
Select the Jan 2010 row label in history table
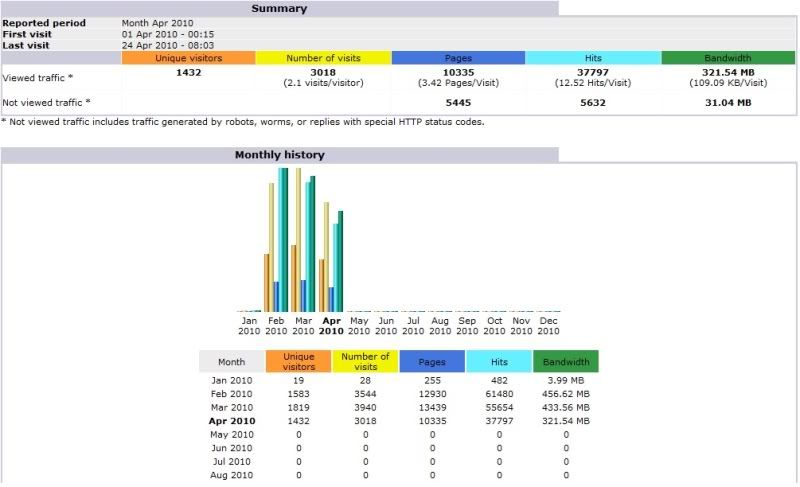[231, 380]
